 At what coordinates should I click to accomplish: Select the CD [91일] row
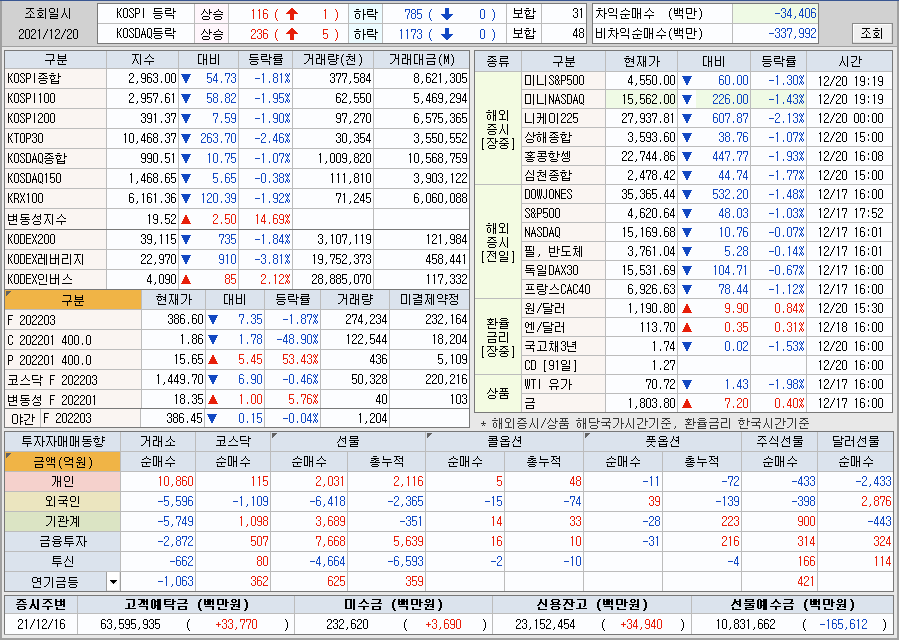point(707,365)
